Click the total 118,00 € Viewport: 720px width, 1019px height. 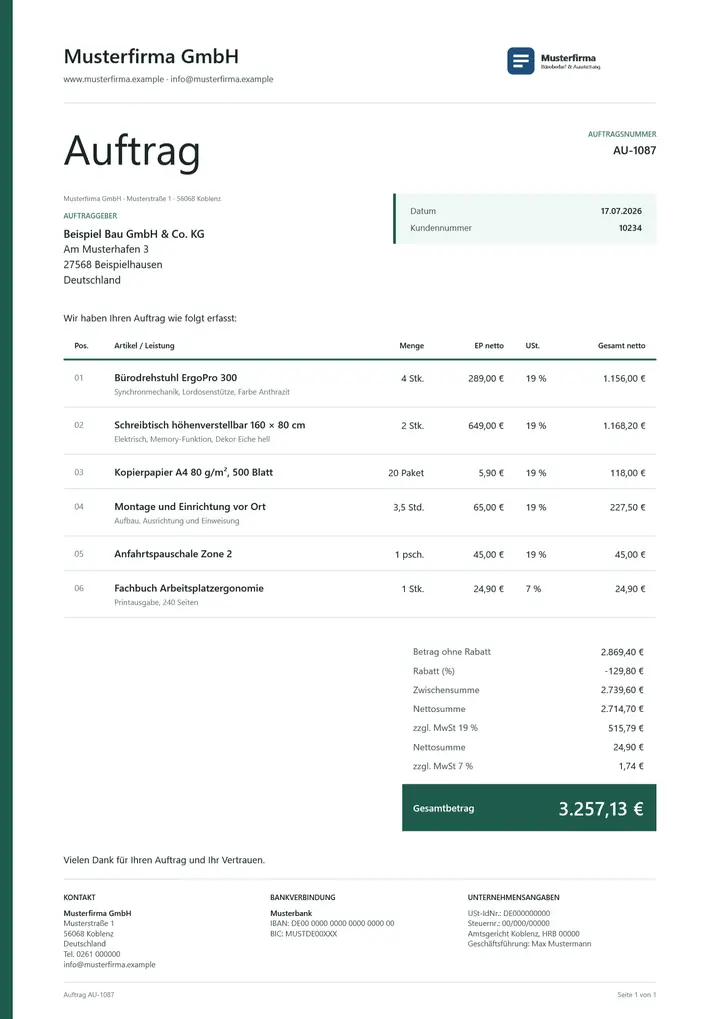pos(628,473)
